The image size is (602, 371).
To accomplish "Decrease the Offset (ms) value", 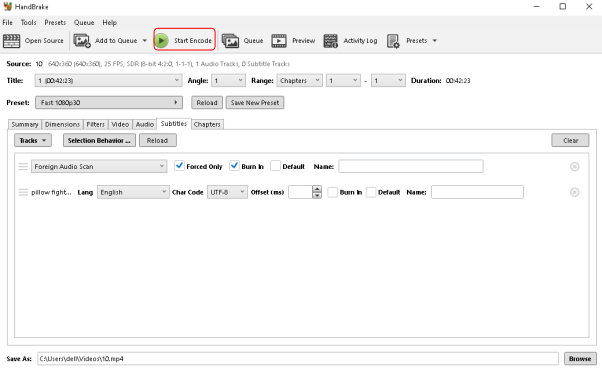I will (317, 195).
